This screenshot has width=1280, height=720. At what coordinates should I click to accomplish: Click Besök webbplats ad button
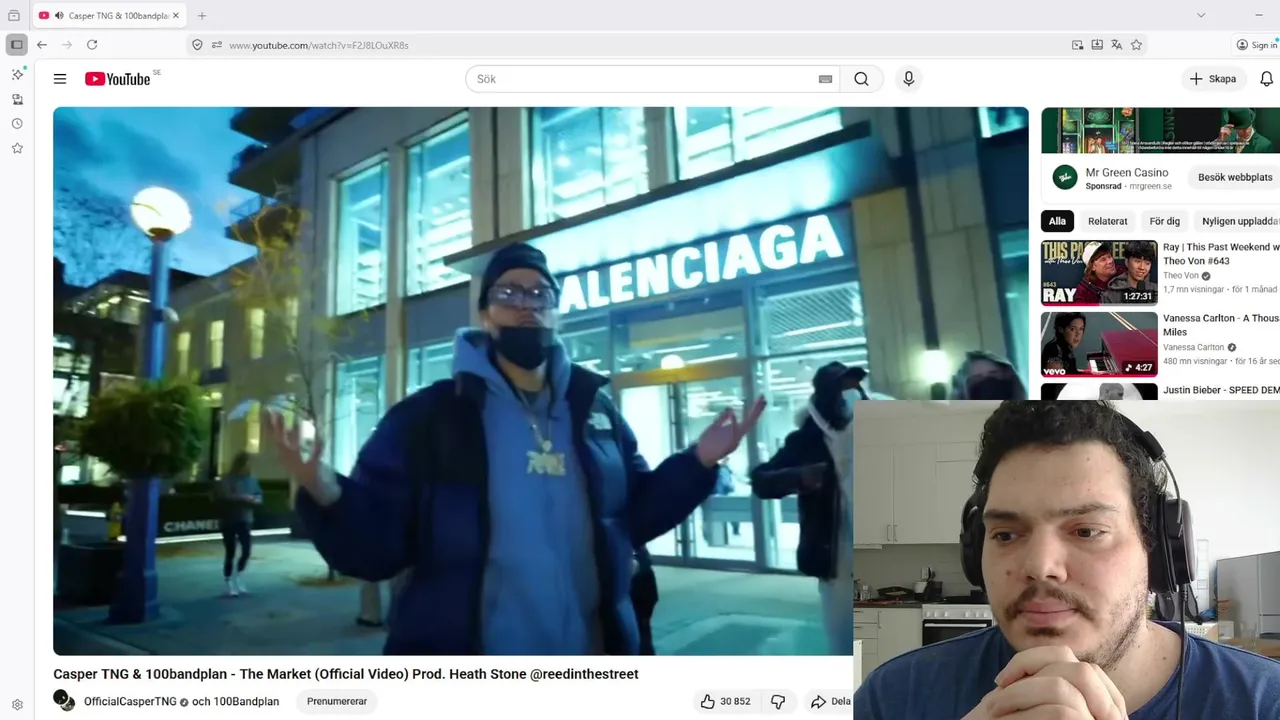pyautogui.click(x=1235, y=177)
